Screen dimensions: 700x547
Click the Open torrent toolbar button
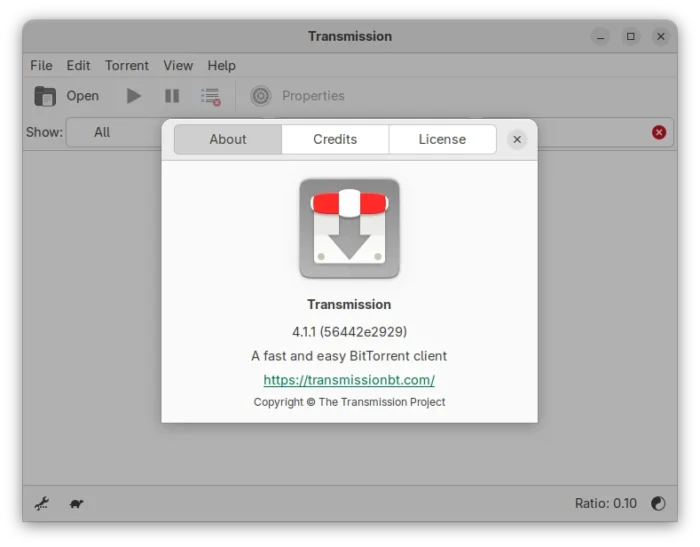[x=66, y=96]
